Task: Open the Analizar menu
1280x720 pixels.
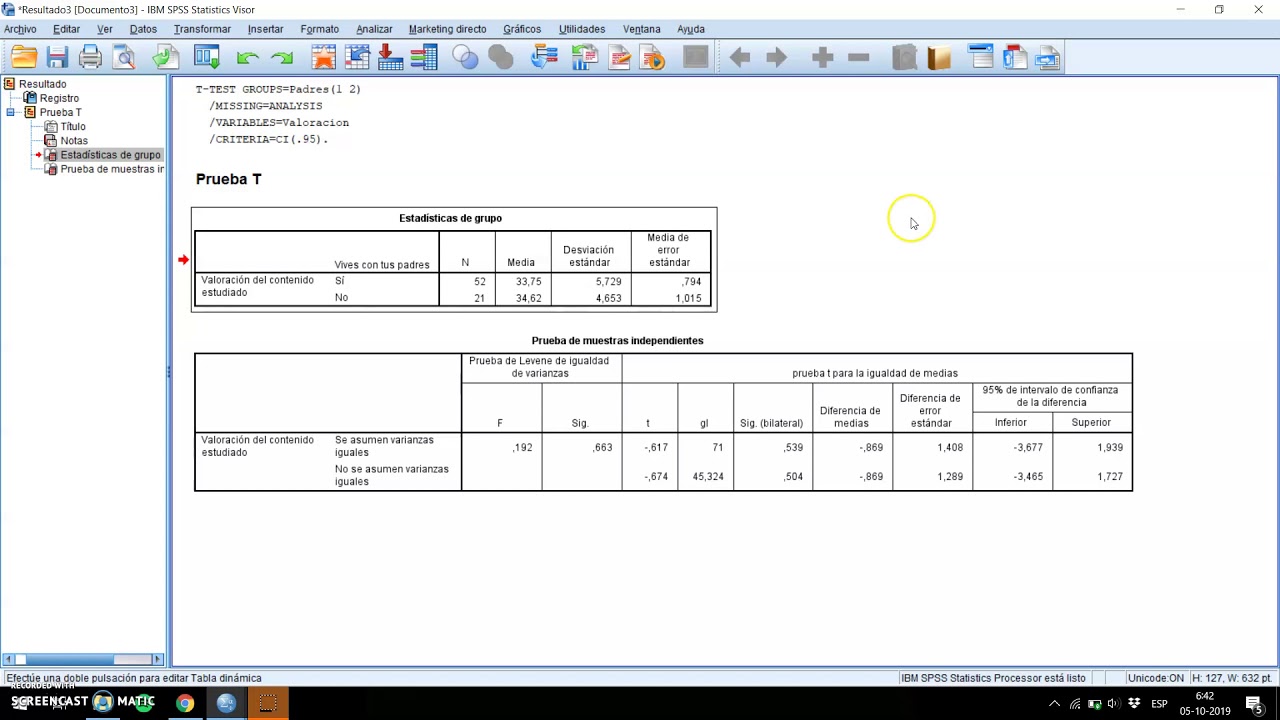Action: [x=374, y=29]
